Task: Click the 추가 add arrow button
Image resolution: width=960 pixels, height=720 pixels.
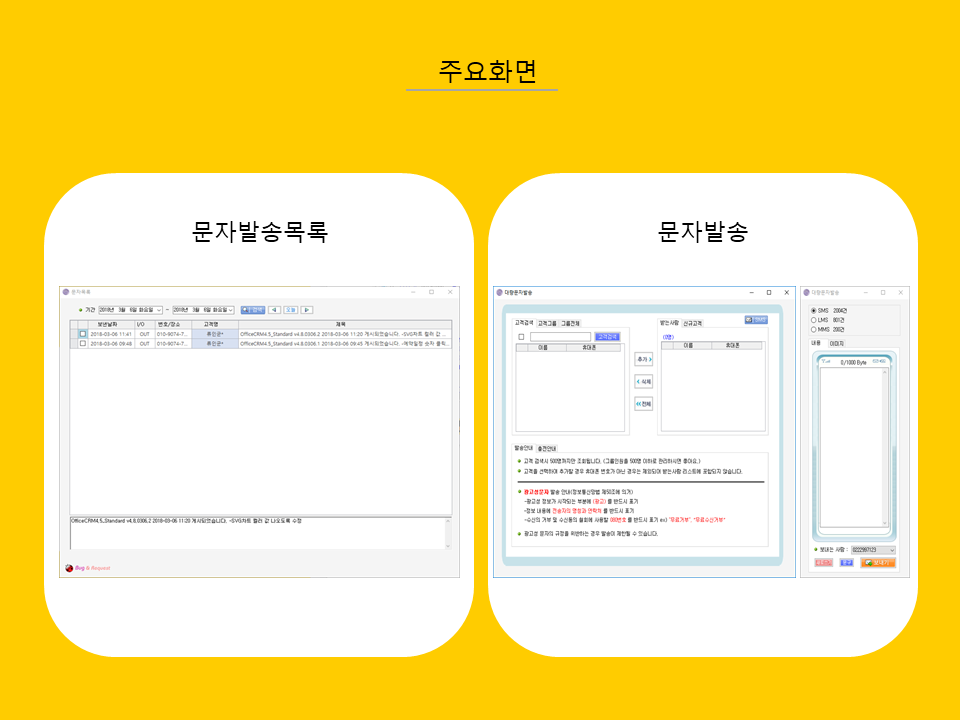Action: click(x=643, y=359)
